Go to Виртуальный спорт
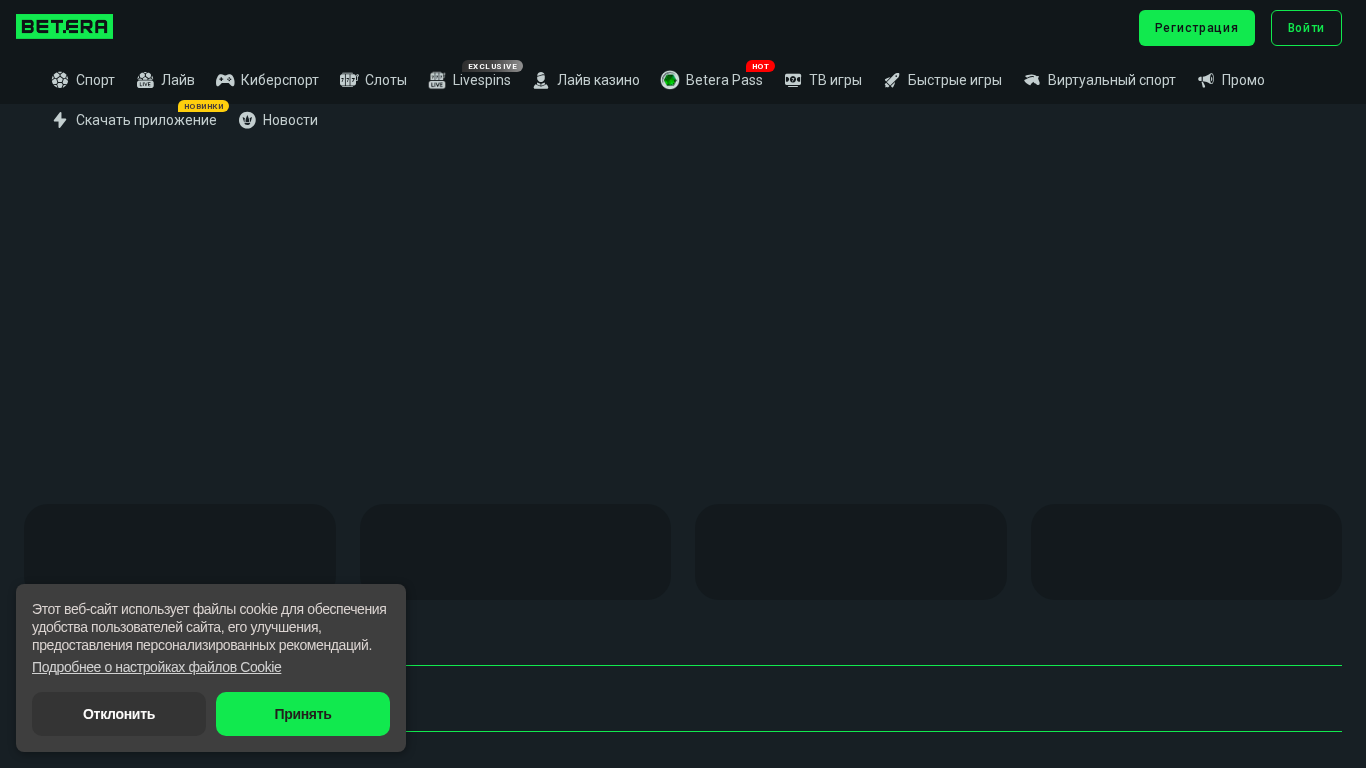The width and height of the screenshot is (1366, 768). pyautogui.click(x=1112, y=80)
